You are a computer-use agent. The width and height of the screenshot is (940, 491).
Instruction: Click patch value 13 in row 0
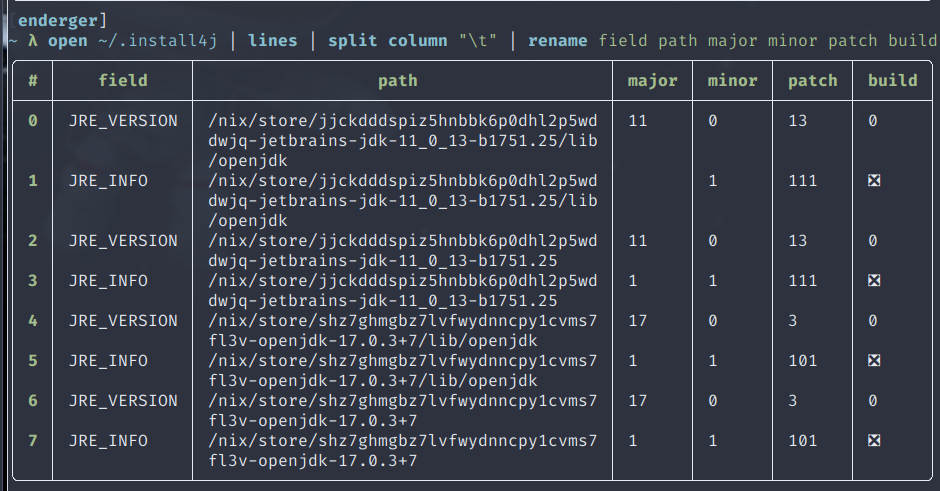(x=797, y=121)
